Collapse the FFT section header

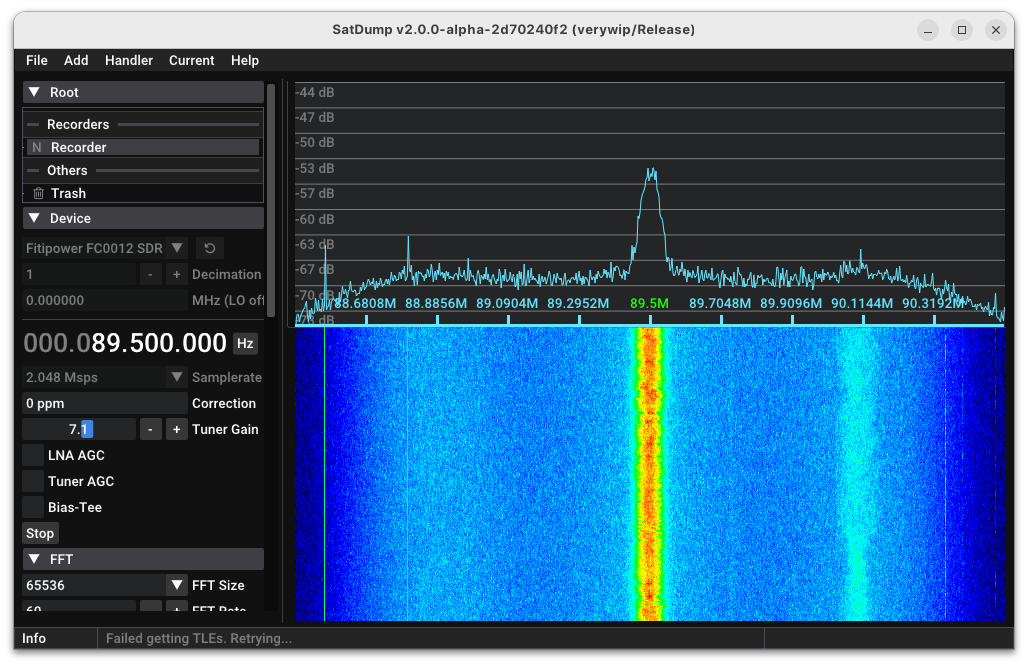(x=34, y=559)
